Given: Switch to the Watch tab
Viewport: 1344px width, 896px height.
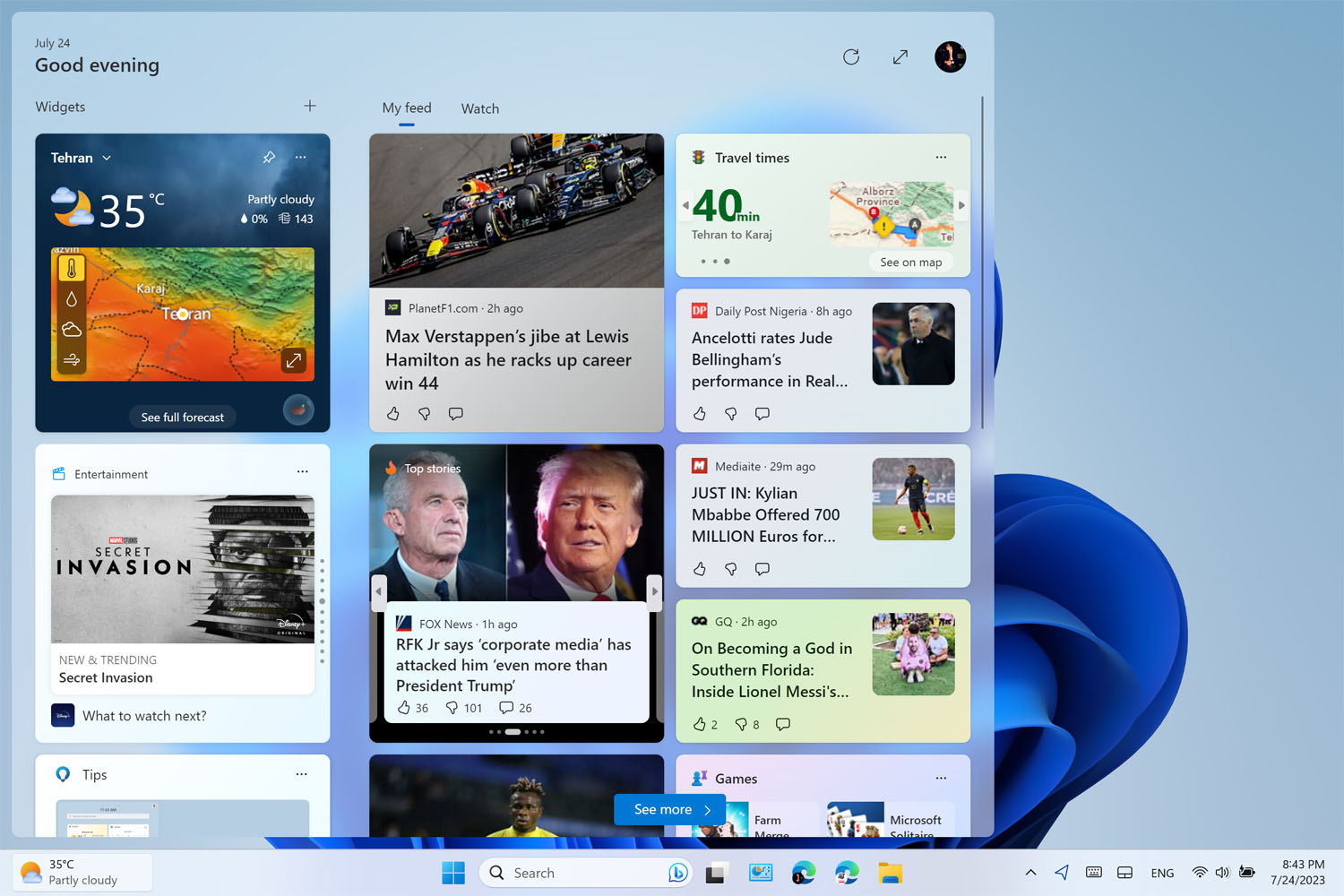Looking at the screenshot, I should 479,108.
